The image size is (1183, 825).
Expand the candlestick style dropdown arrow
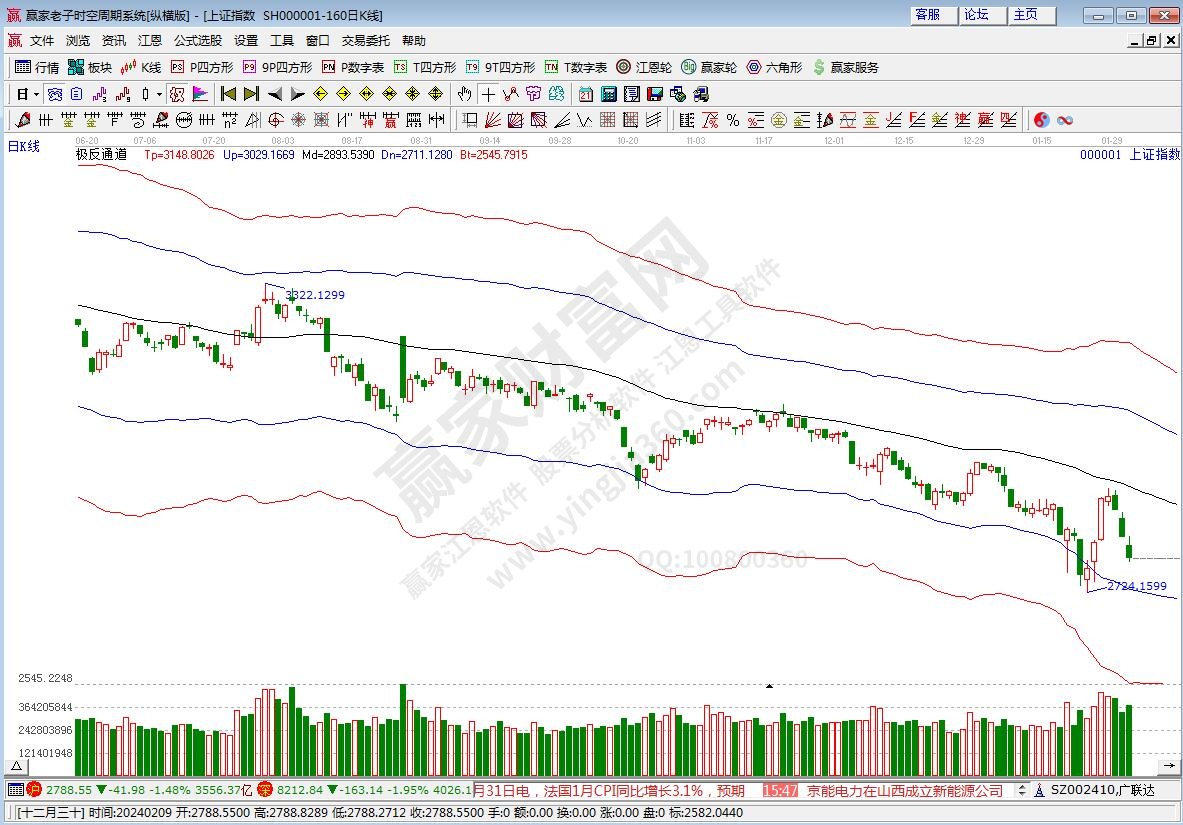click(x=159, y=94)
